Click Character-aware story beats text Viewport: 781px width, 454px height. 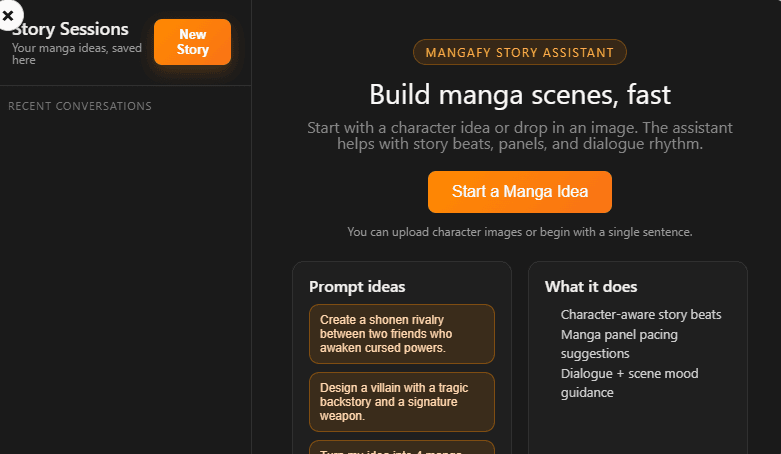[641, 314]
